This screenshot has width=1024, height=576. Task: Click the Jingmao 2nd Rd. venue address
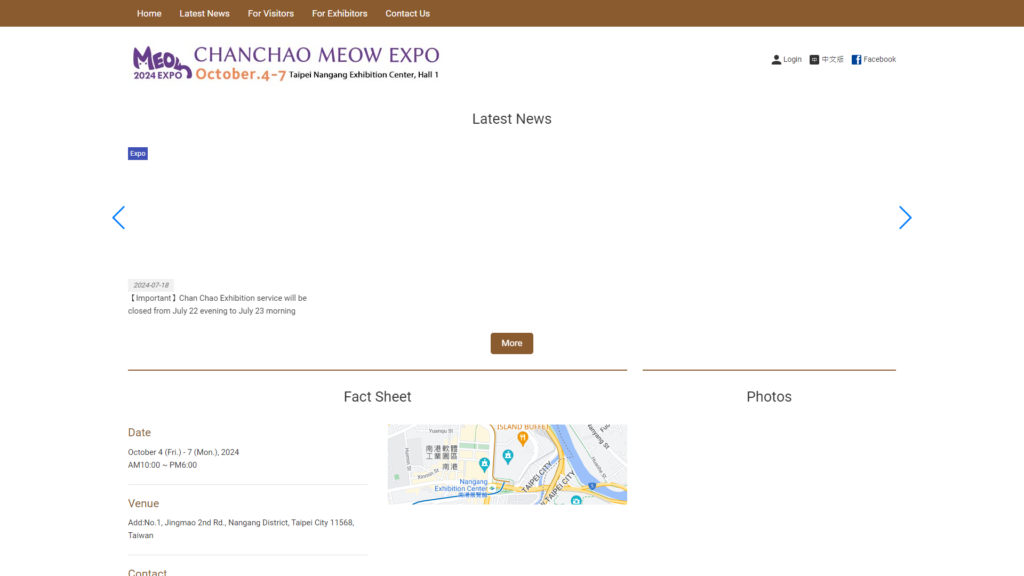241,529
